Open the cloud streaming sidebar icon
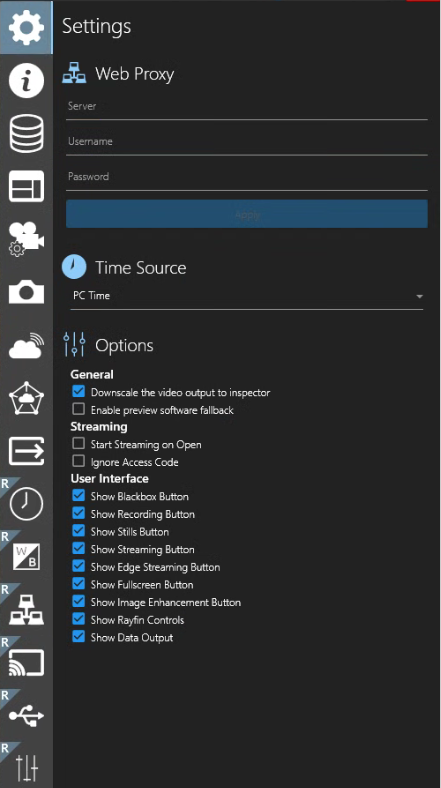 tap(26, 345)
